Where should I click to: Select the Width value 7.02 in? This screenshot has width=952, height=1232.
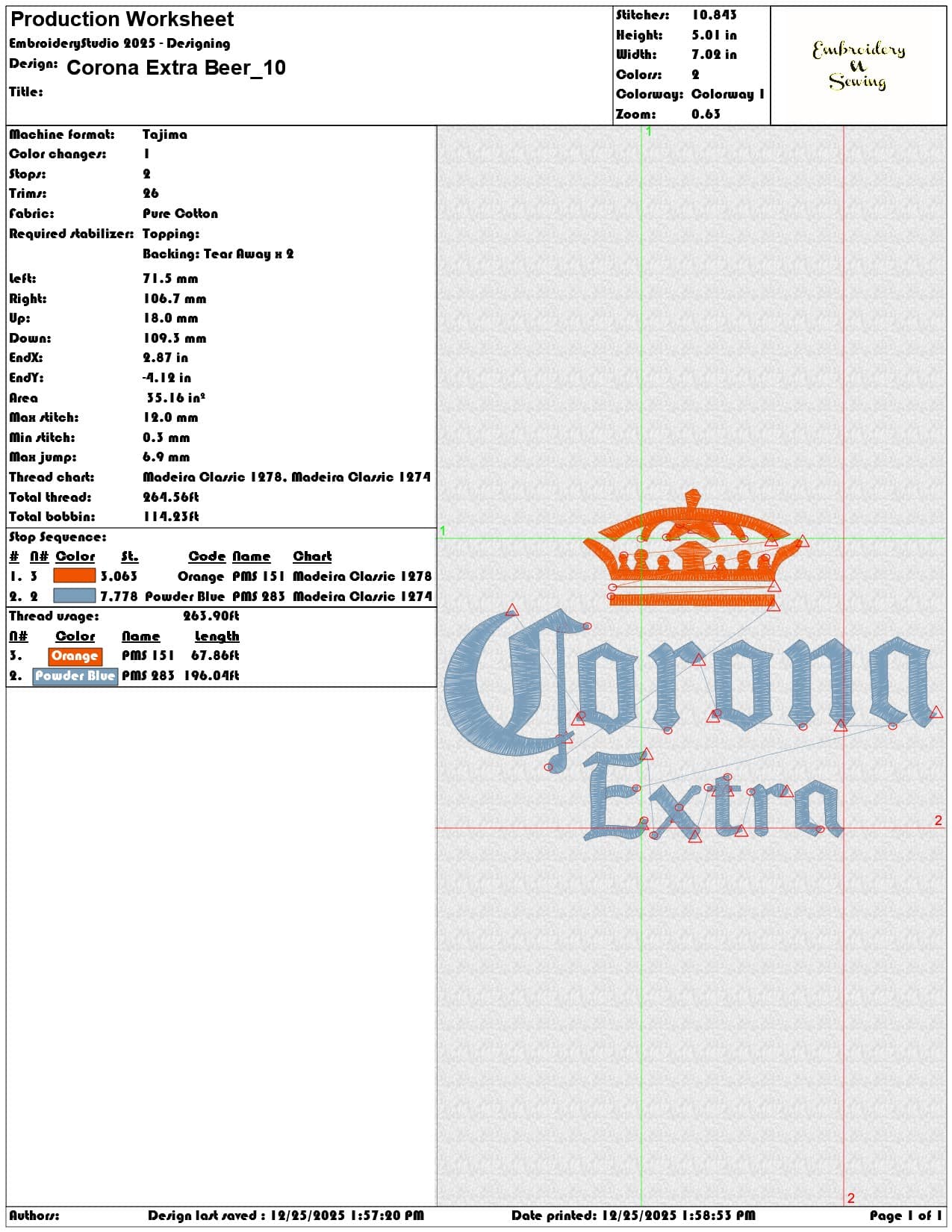click(714, 55)
